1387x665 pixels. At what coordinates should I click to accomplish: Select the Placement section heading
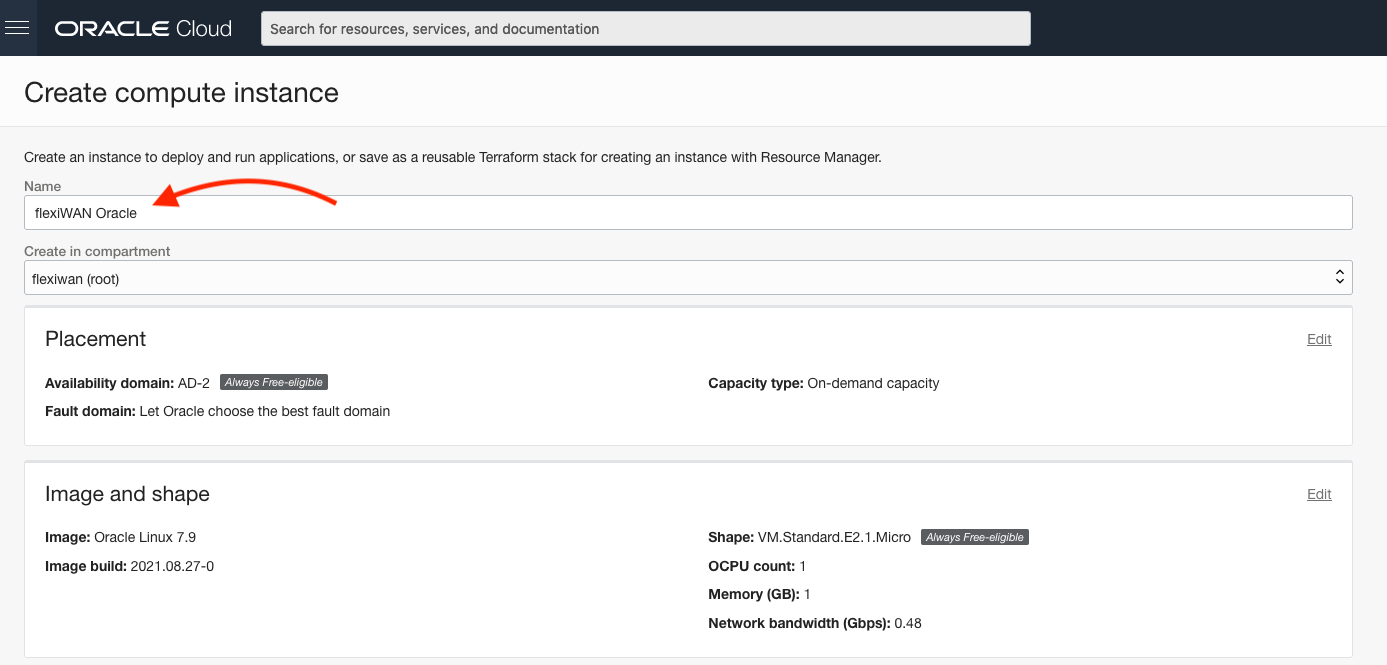(x=96, y=339)
